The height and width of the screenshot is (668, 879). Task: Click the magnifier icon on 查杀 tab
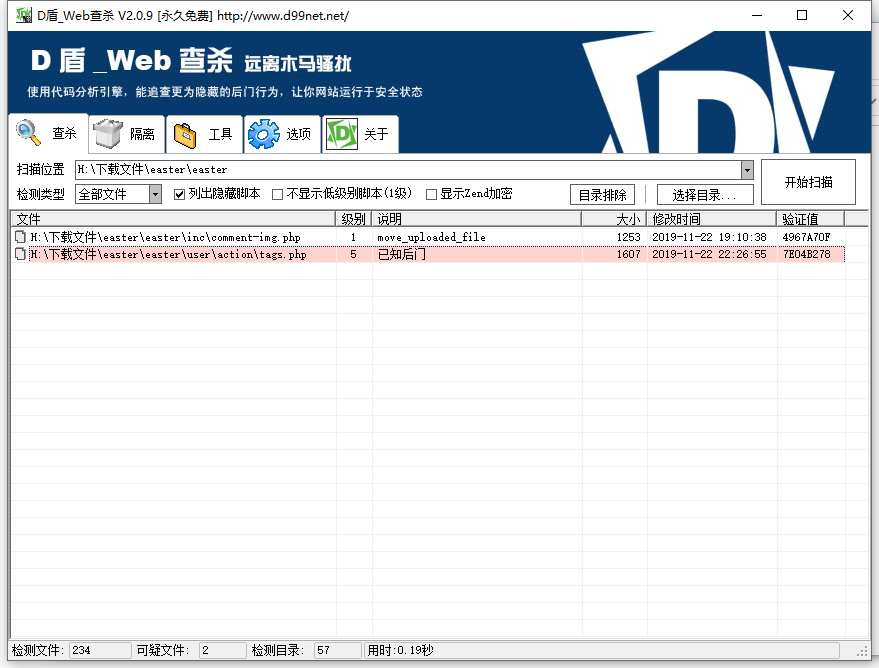[28, 133]
